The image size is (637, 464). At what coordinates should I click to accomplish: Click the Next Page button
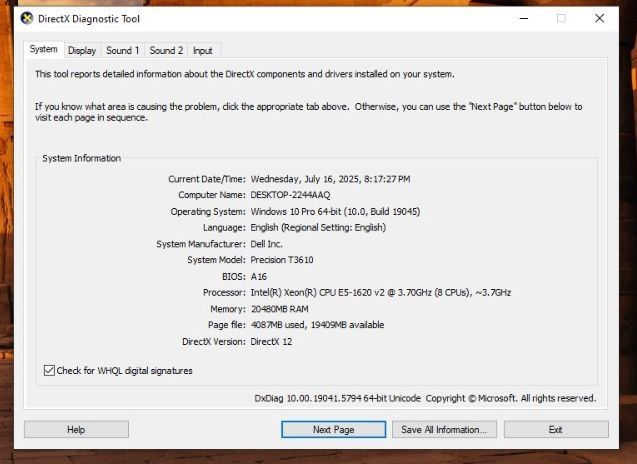coord(334,429)
